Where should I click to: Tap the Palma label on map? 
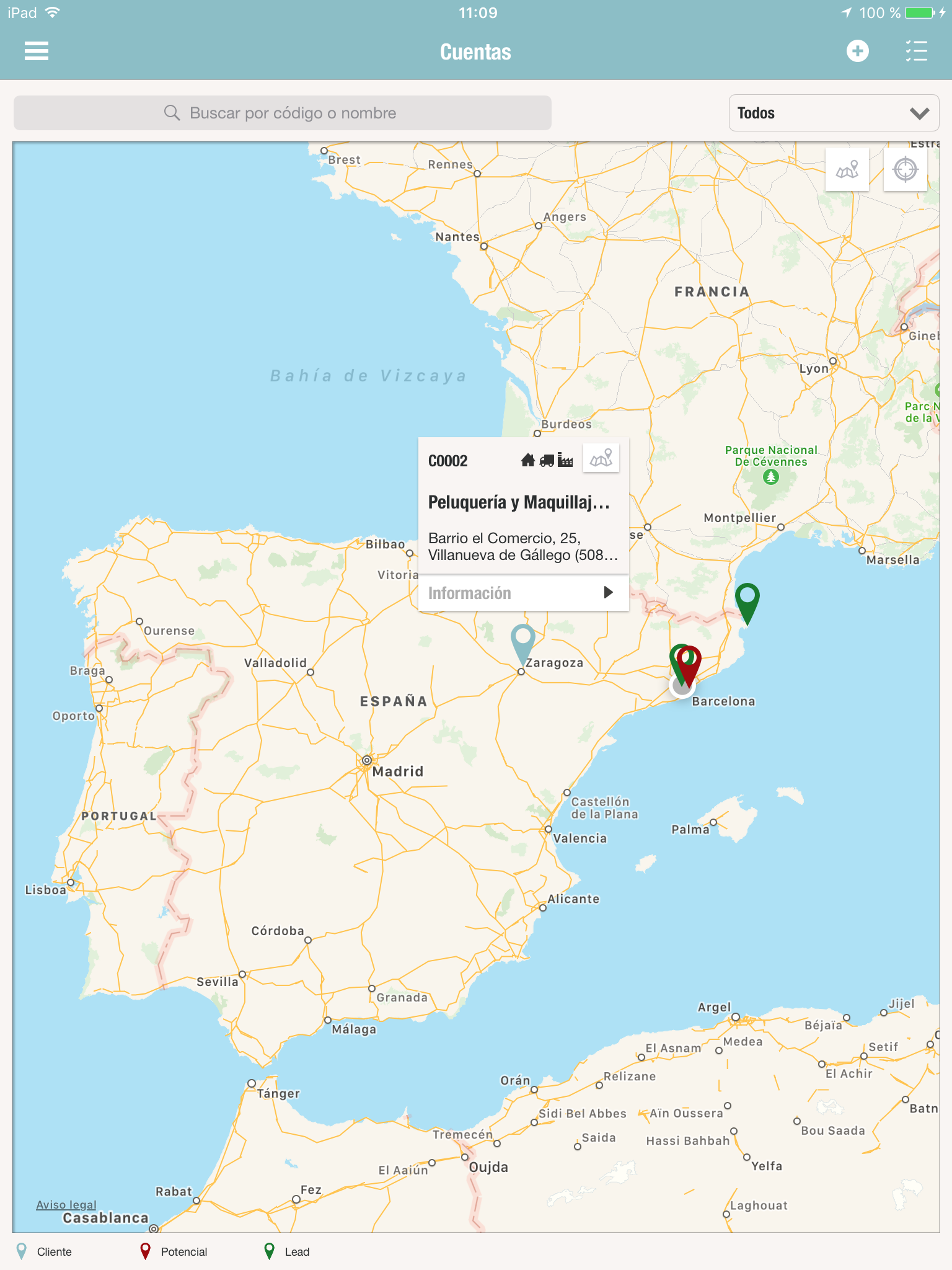click(x=690, y=830)
